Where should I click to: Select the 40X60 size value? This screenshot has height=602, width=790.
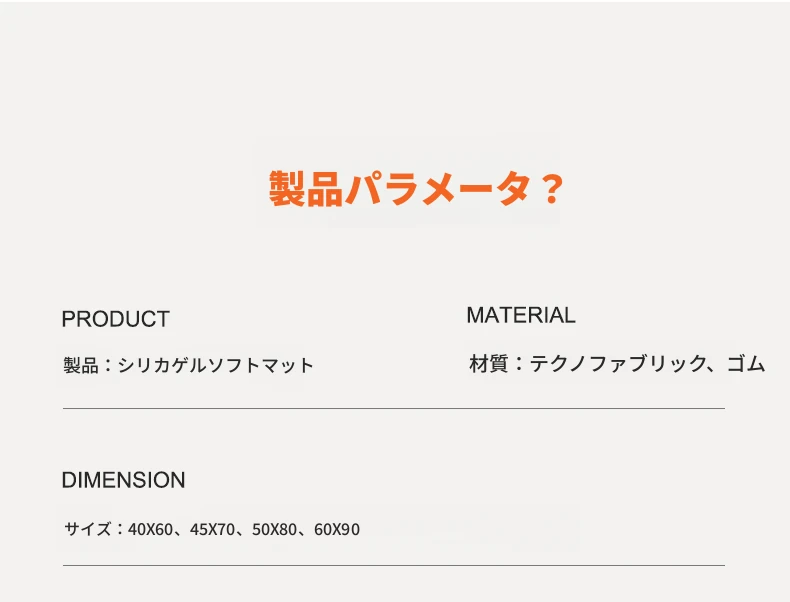[x=150, y=529]
